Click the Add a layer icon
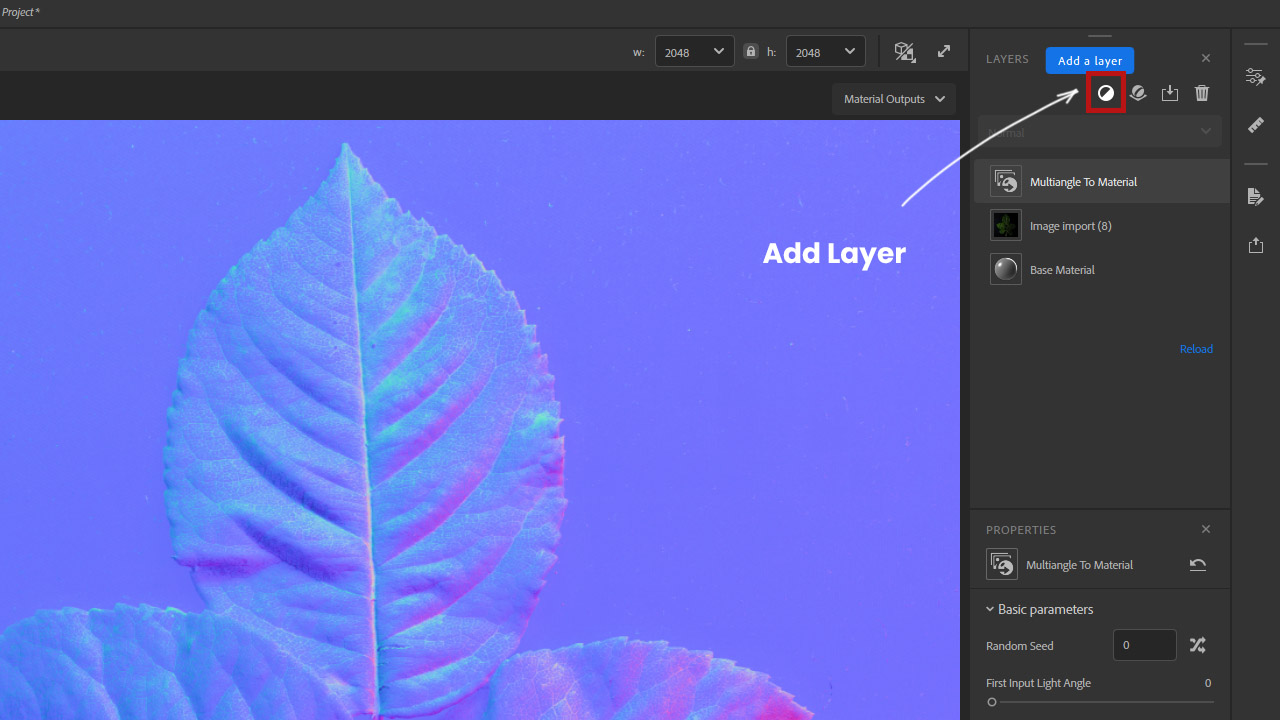 click(x=1105, y=93)
